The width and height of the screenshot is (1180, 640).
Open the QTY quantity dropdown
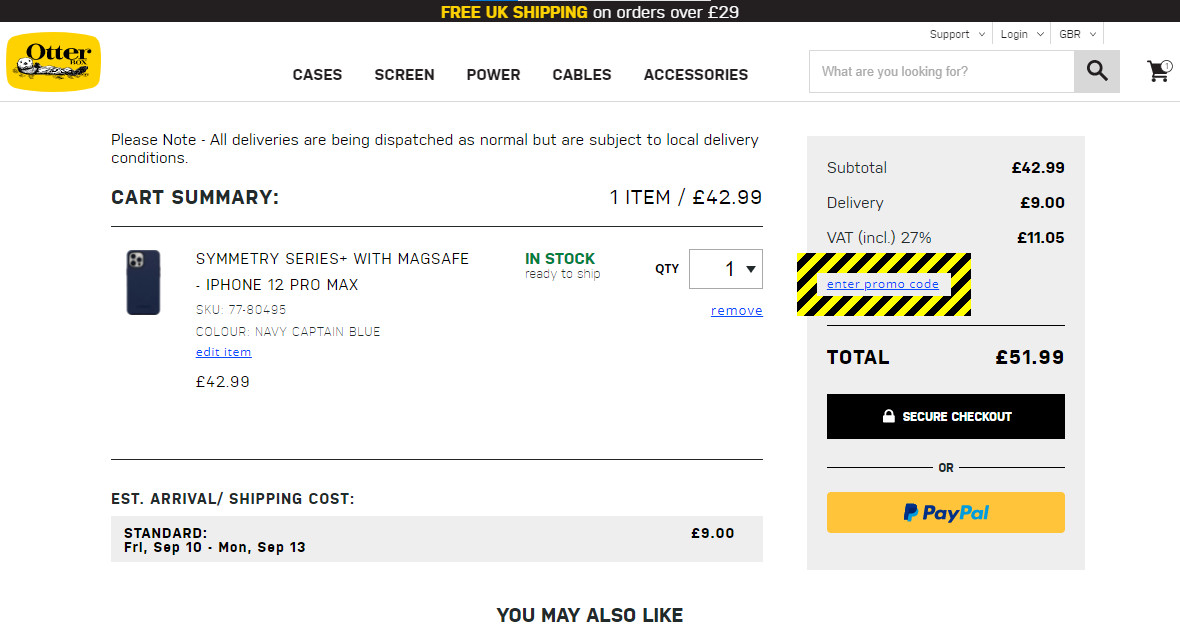click(x=725, y=269)
